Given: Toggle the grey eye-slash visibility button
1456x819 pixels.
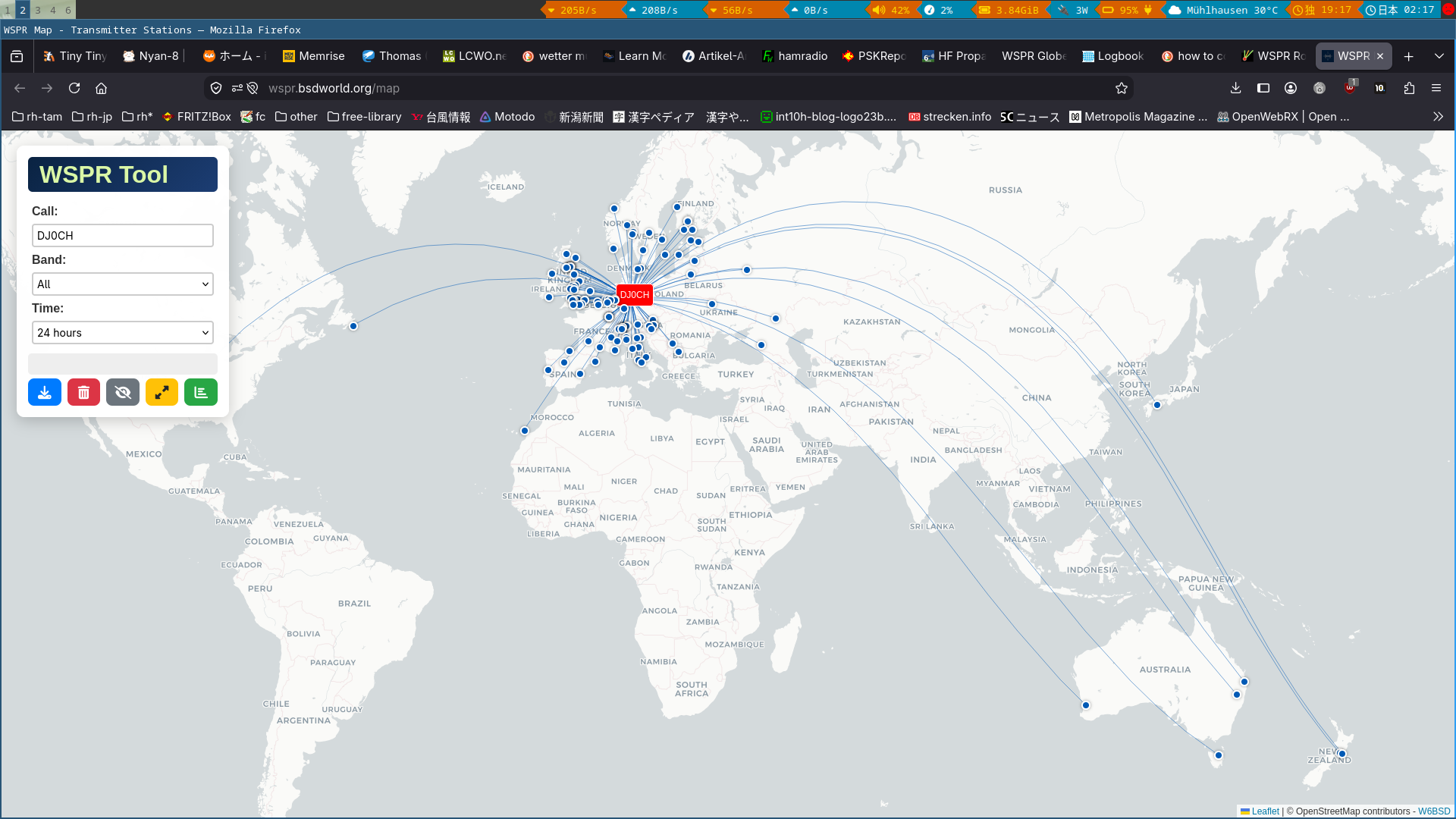Looking at the screenshot, I should click(x=123, y=392).
